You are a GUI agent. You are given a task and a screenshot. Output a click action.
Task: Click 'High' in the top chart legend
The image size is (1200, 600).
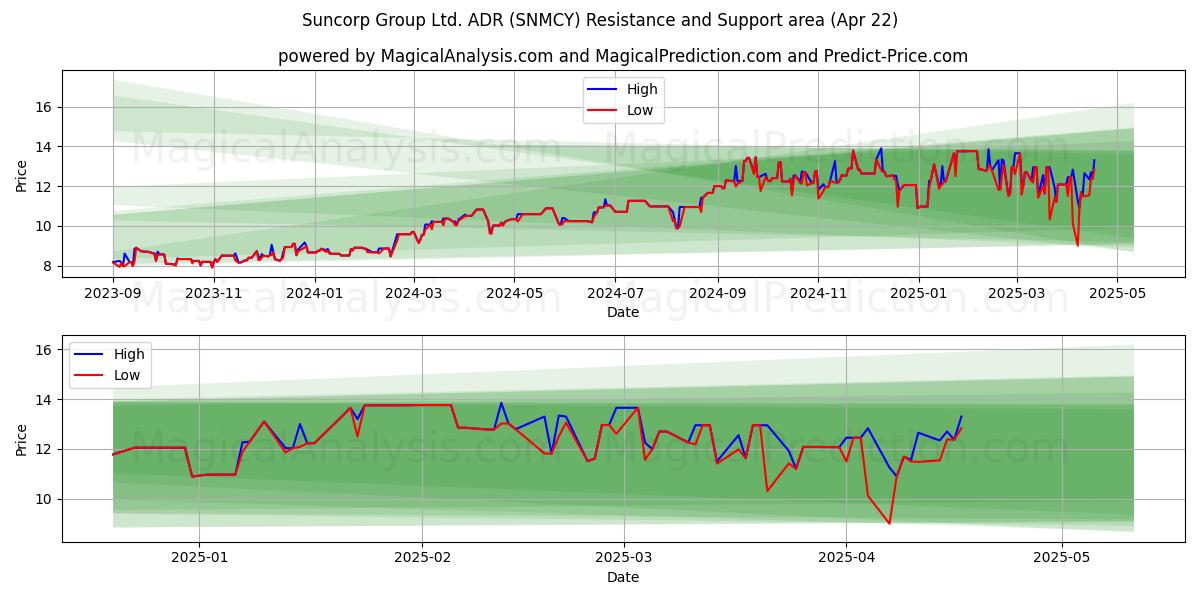pos(642,89)
